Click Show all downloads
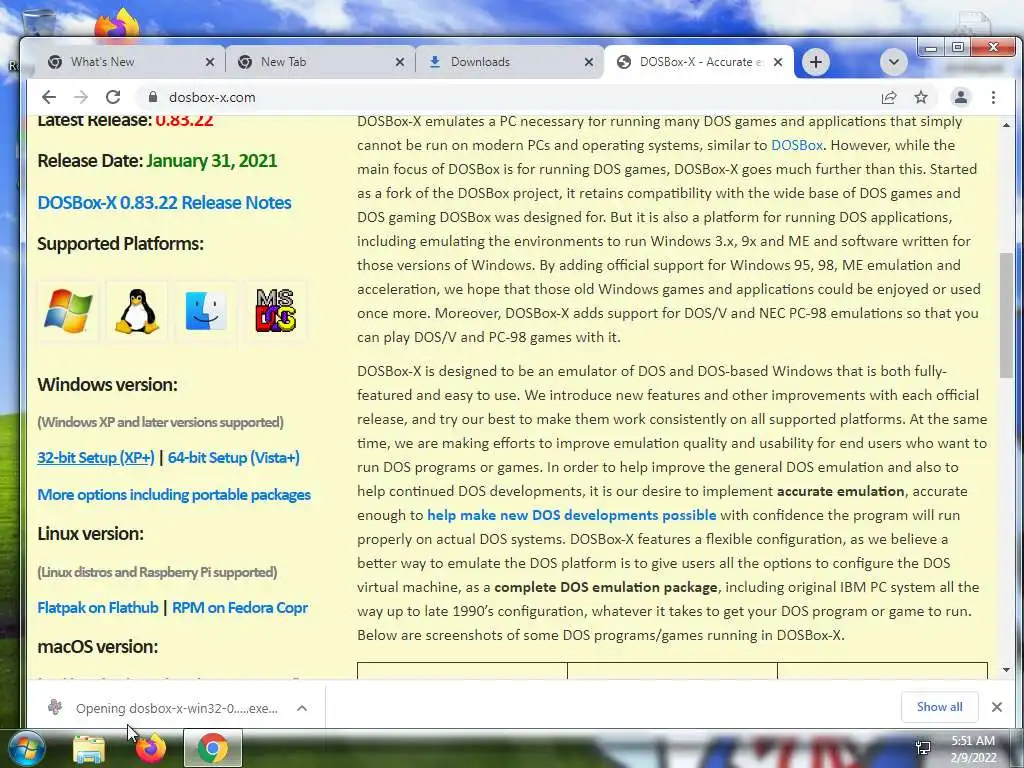The image size is (1024, 768). click(x=939, y=707)
